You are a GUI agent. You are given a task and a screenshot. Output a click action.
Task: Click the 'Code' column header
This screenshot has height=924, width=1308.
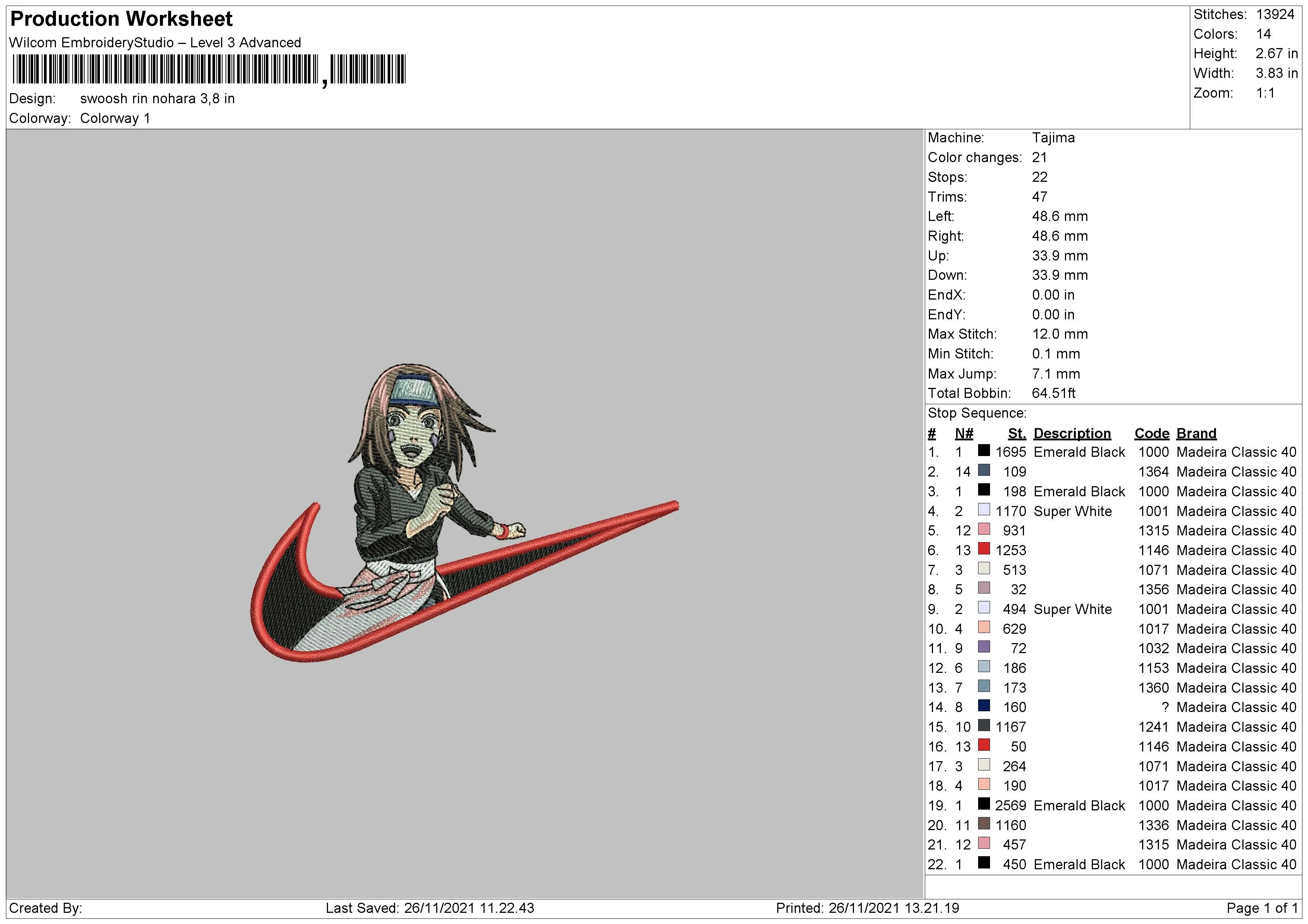pos(1151,433)
